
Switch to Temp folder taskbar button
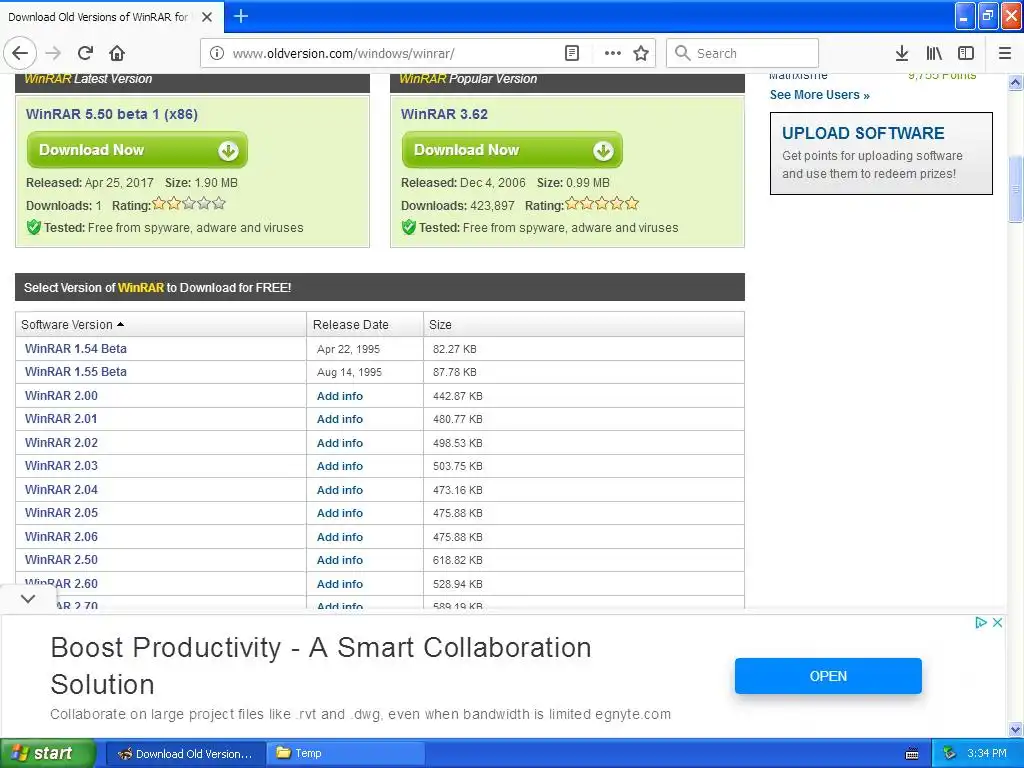point(346,754)
